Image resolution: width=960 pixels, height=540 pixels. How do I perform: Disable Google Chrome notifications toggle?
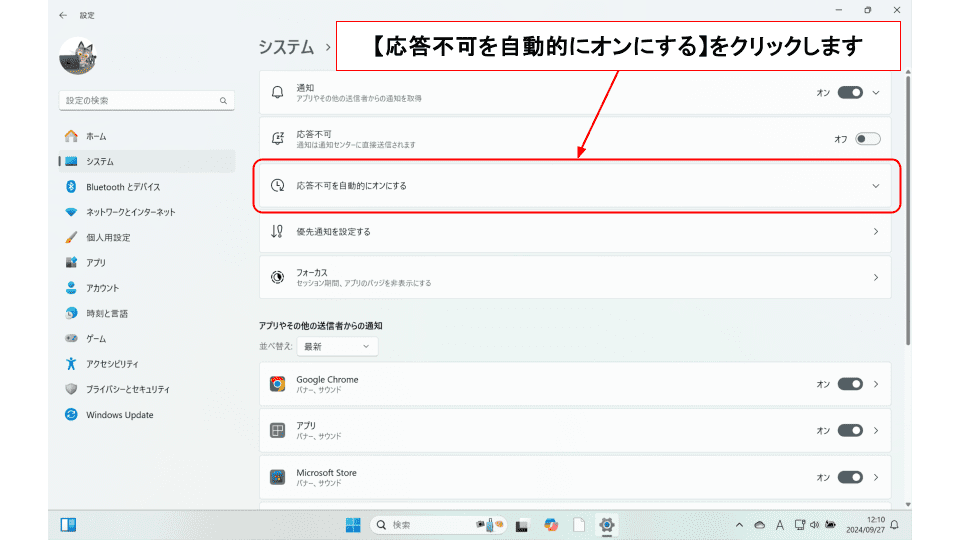point(850,384)
